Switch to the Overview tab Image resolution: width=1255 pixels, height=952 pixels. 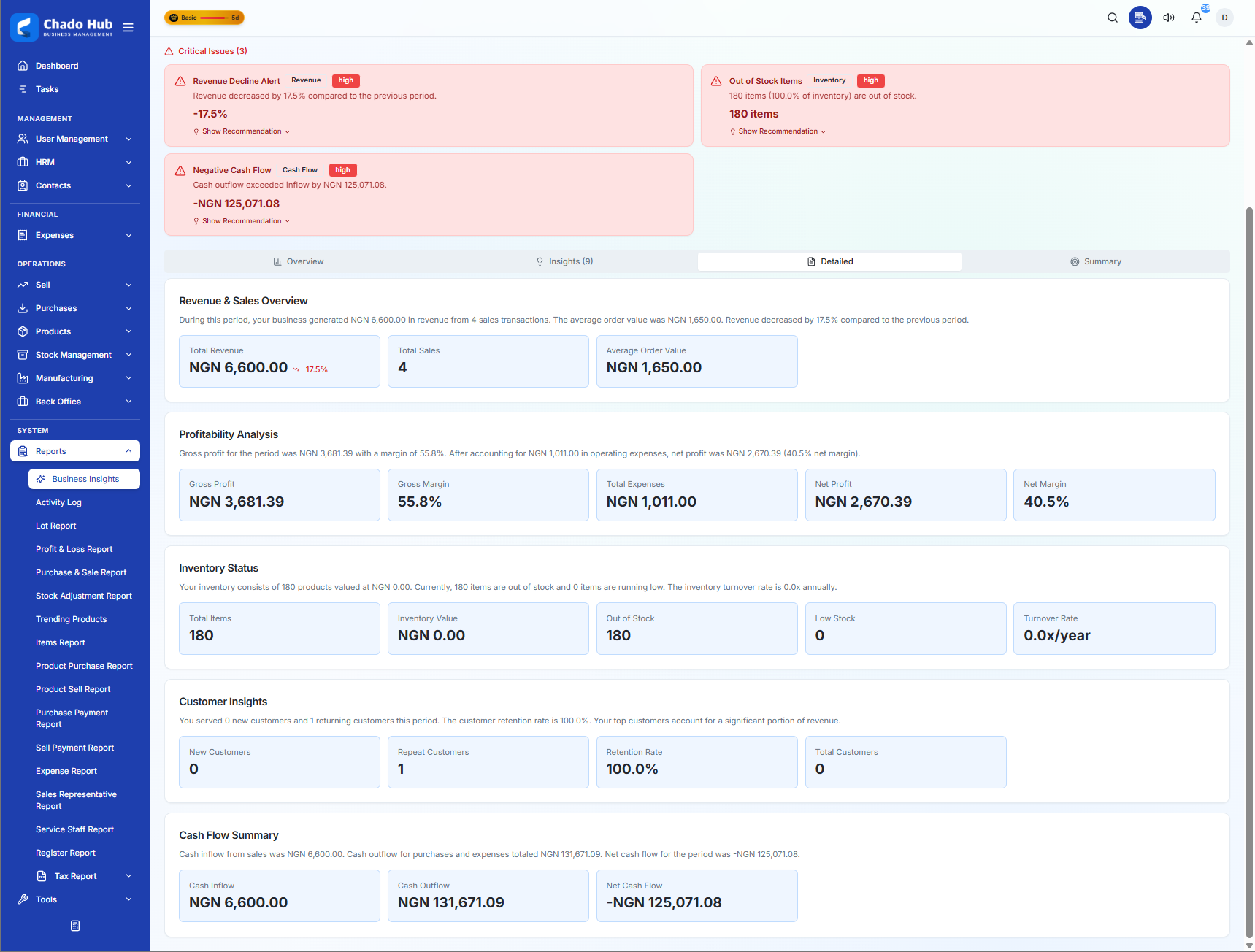point(298,261)
